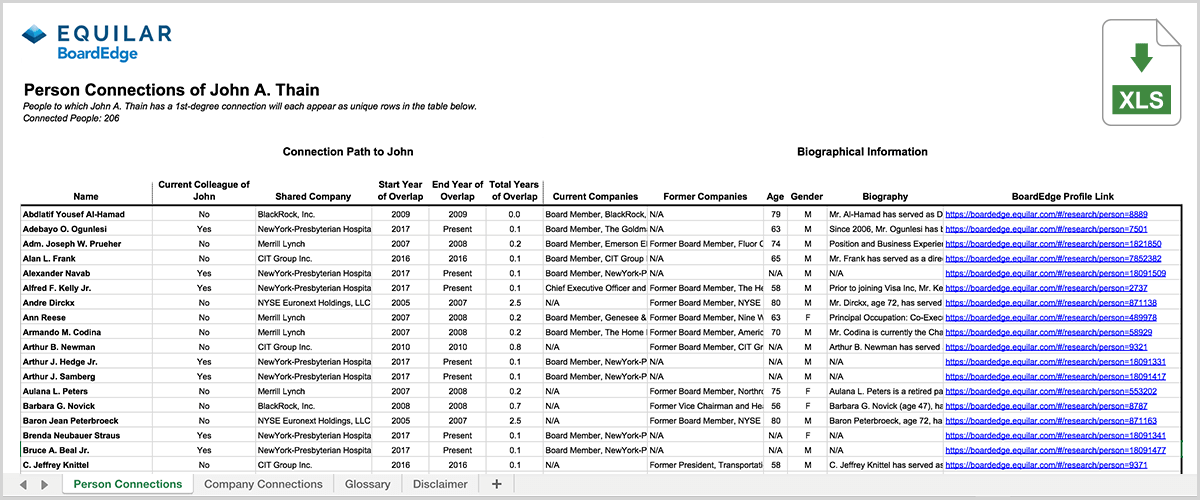
Task: Open profile link ending person=8889
Action: coord(1047,214)
